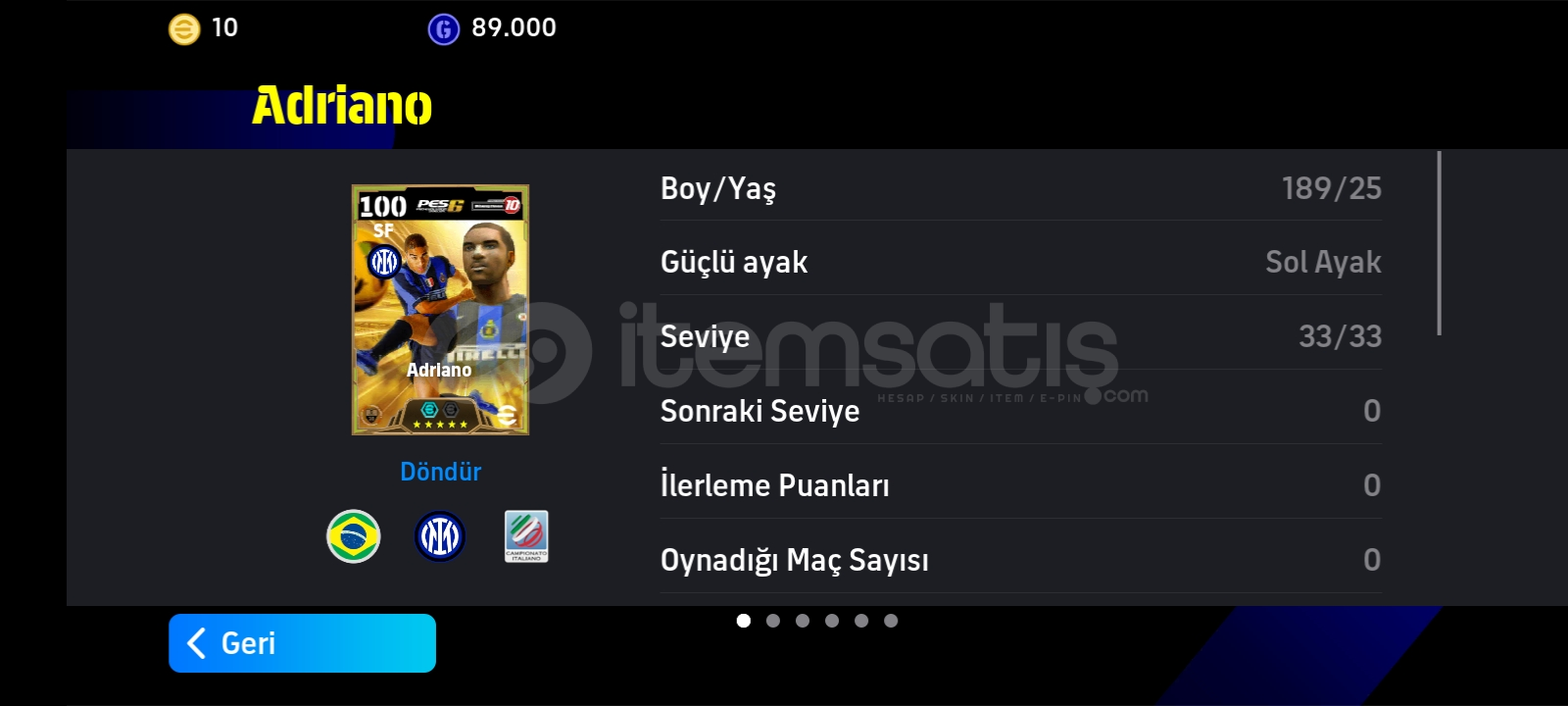Click the Inter crest on the player card

coord(384,262)
